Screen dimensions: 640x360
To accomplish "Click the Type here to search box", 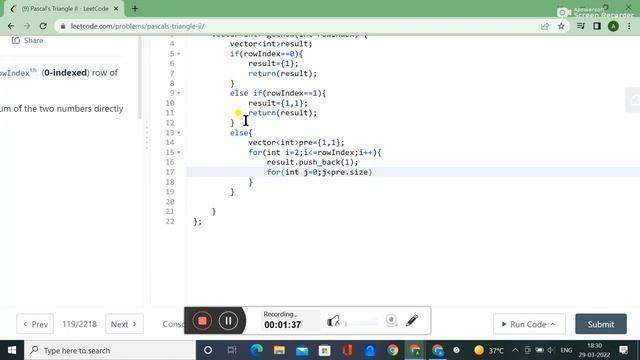I will click(x=110, y=350).
